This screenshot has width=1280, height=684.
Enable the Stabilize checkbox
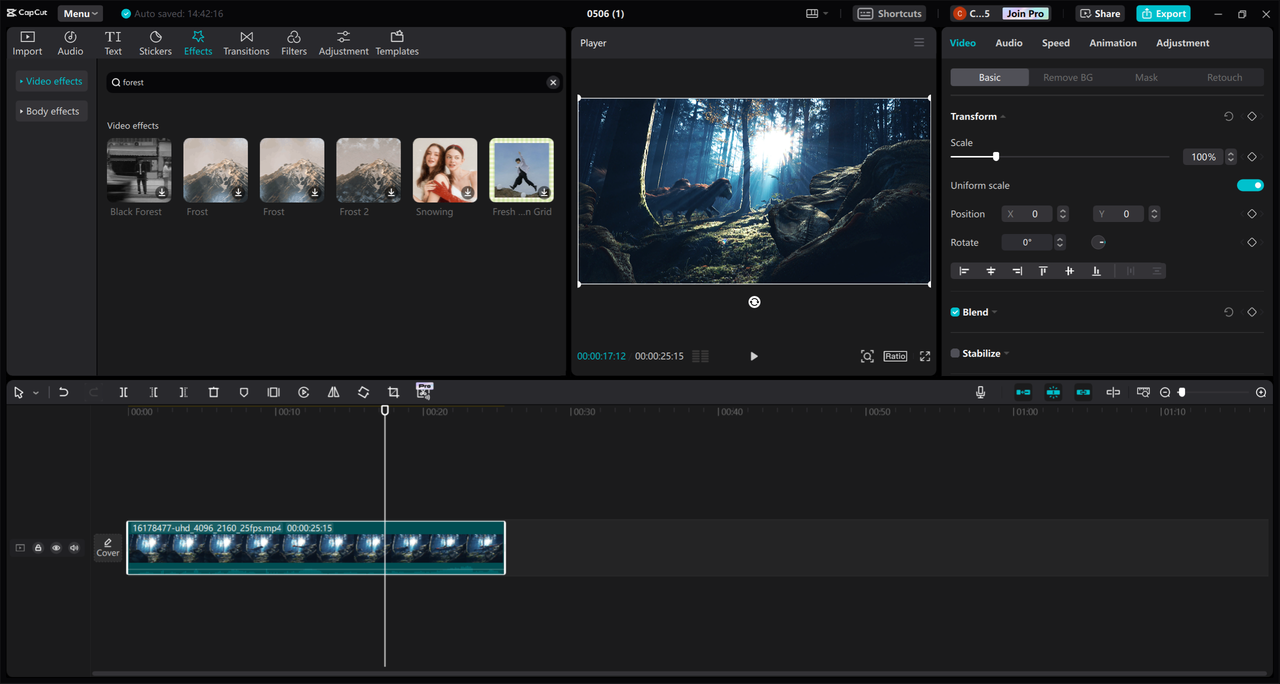pos(955,353)
